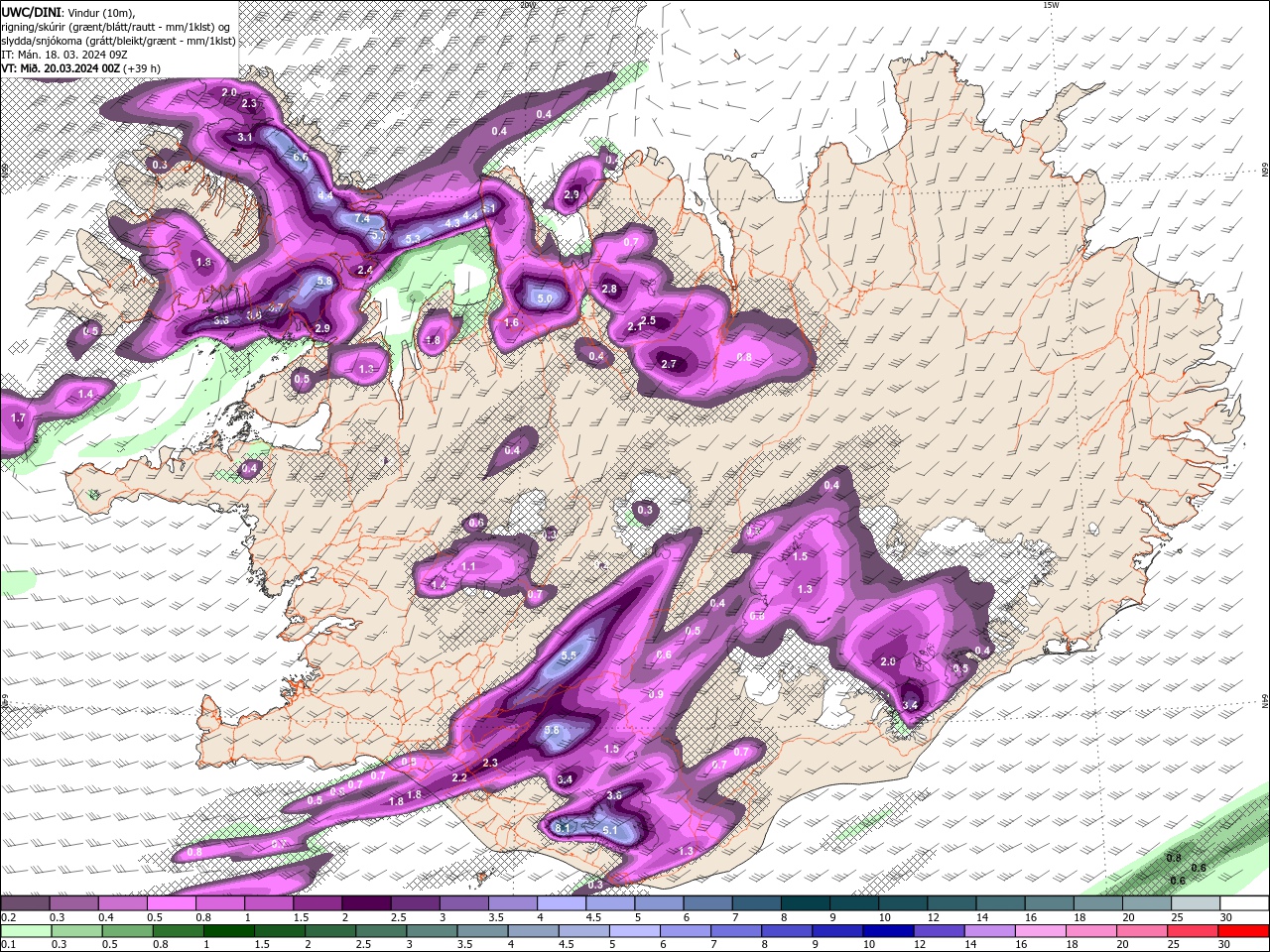Screen dimensions: 1270x952
Task: Click the 'VT: Mið. 20.03.2024 00Z' valid time
Action: (61, 68)
